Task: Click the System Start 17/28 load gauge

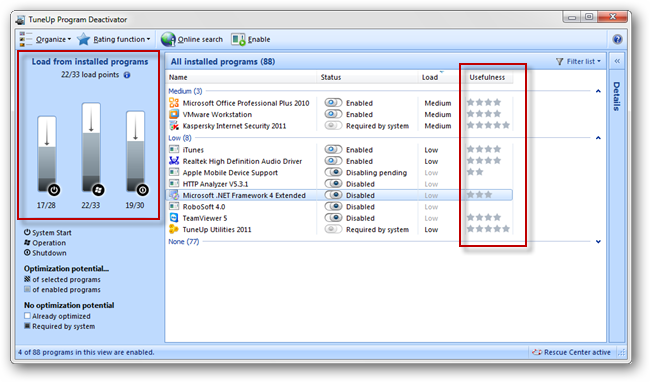Action: click(x=47, y=154)
